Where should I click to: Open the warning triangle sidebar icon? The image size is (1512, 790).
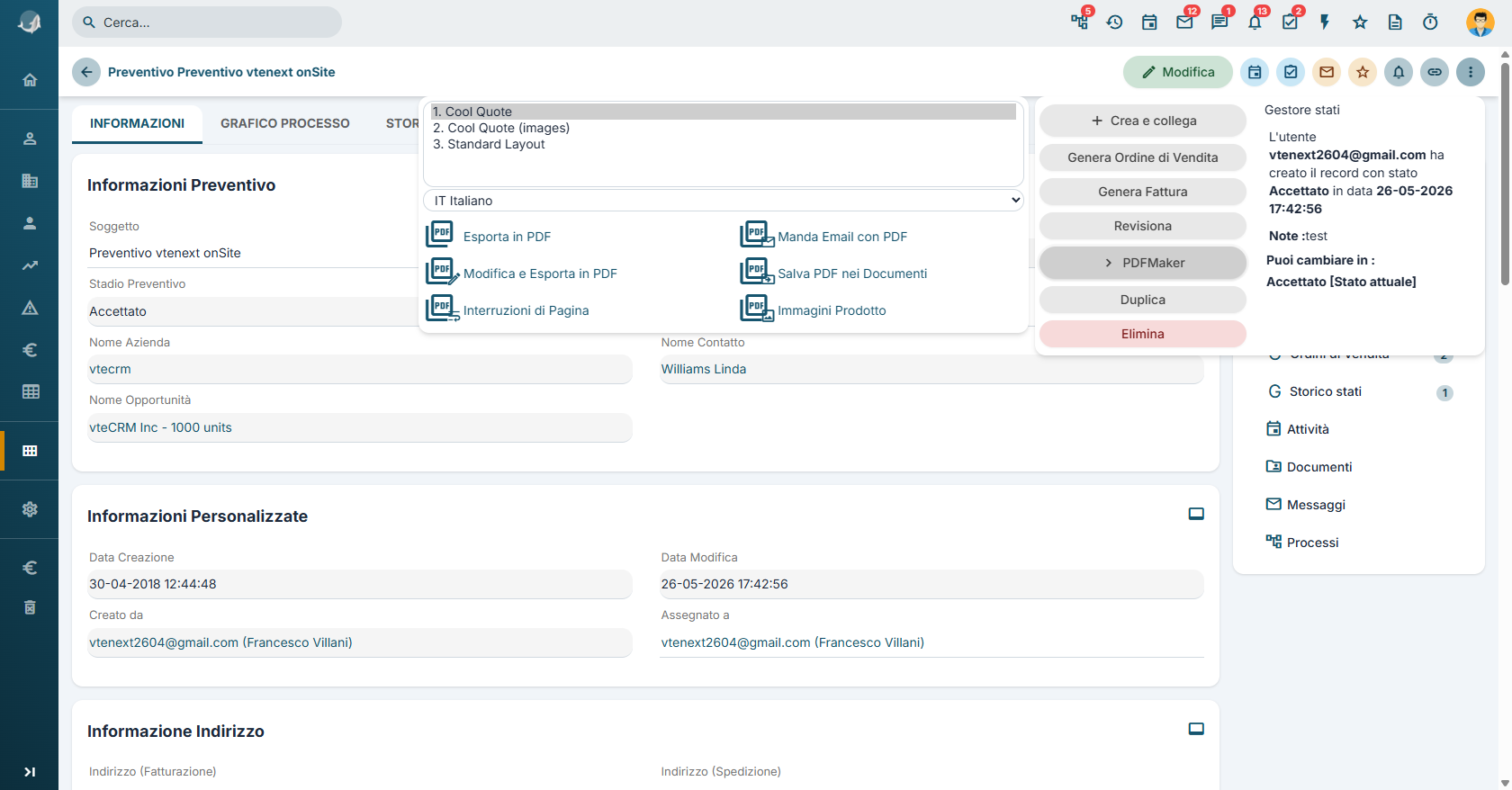click(x=30, y=308)
